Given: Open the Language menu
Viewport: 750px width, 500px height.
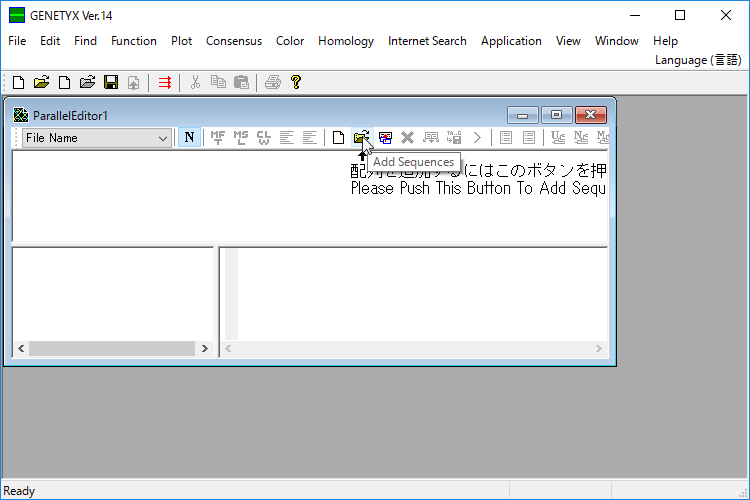Looking at the screenshot, I should pyautogui.click(x=698, y=60).
